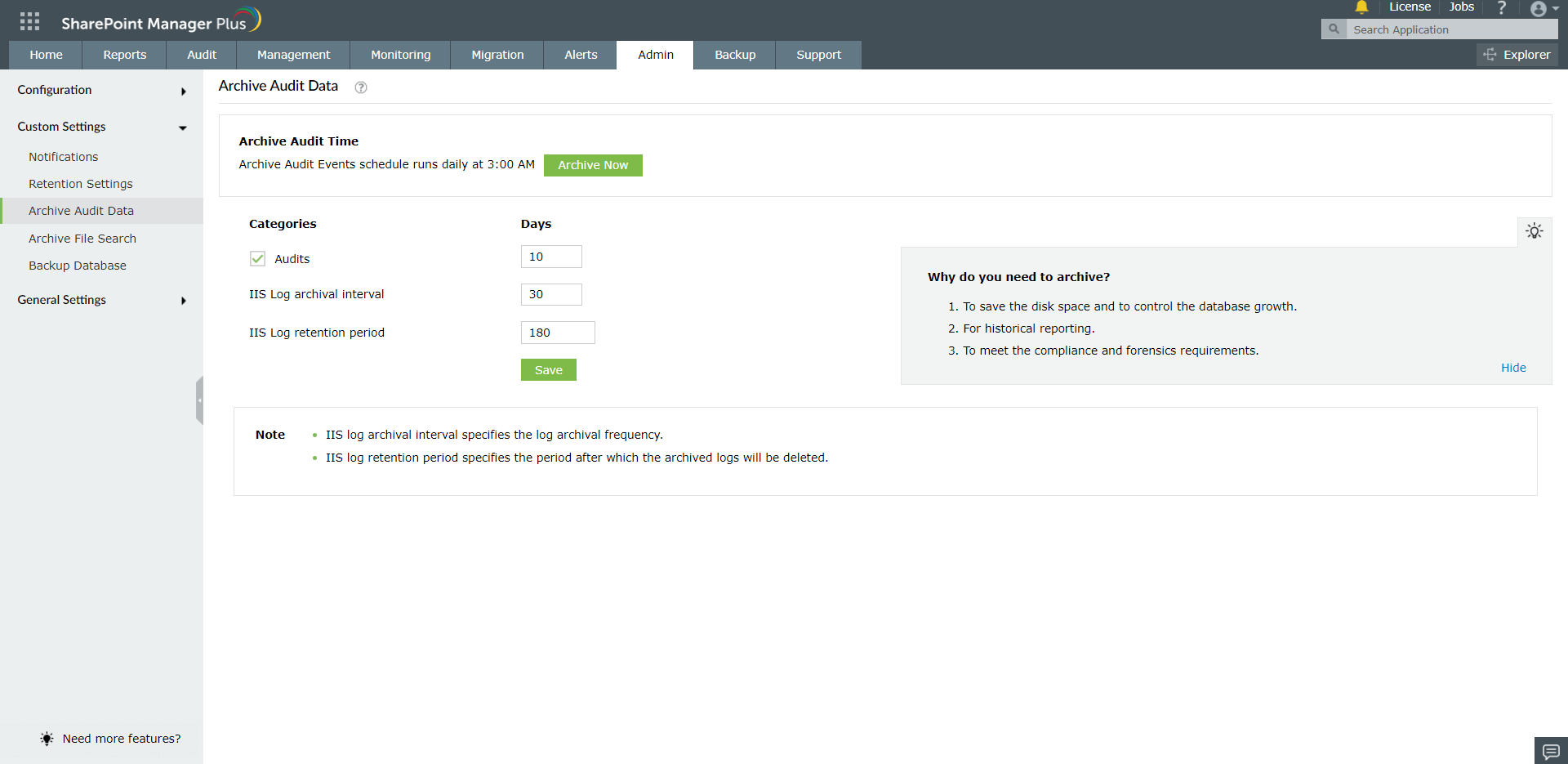Click the help icon beside Archive Audit Data title
The width and height of the screenshot is (1568, 764).
click(x=360, y=87)
